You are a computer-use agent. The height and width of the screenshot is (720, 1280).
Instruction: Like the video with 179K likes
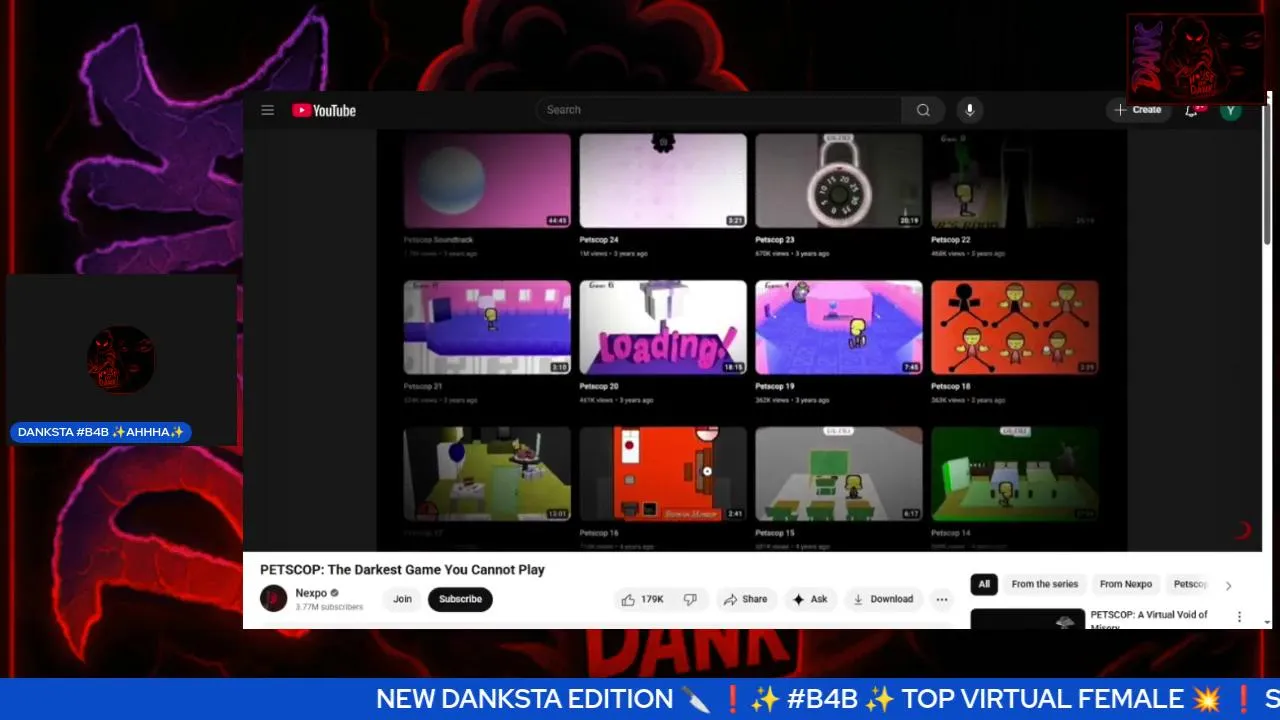click(x=642, y=599)
